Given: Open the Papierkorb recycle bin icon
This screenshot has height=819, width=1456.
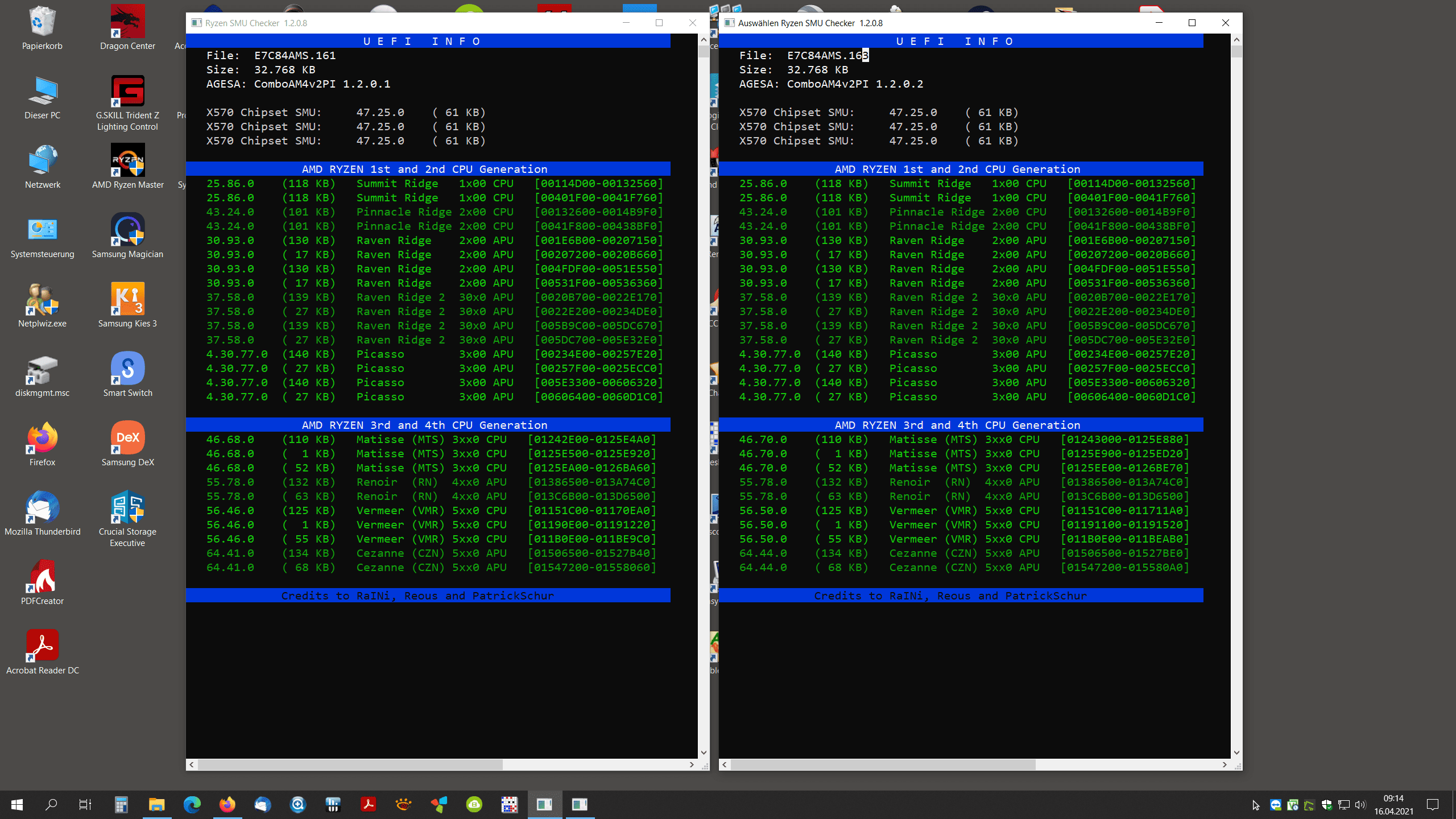Looking at the screenshot, I should [42, 28].
